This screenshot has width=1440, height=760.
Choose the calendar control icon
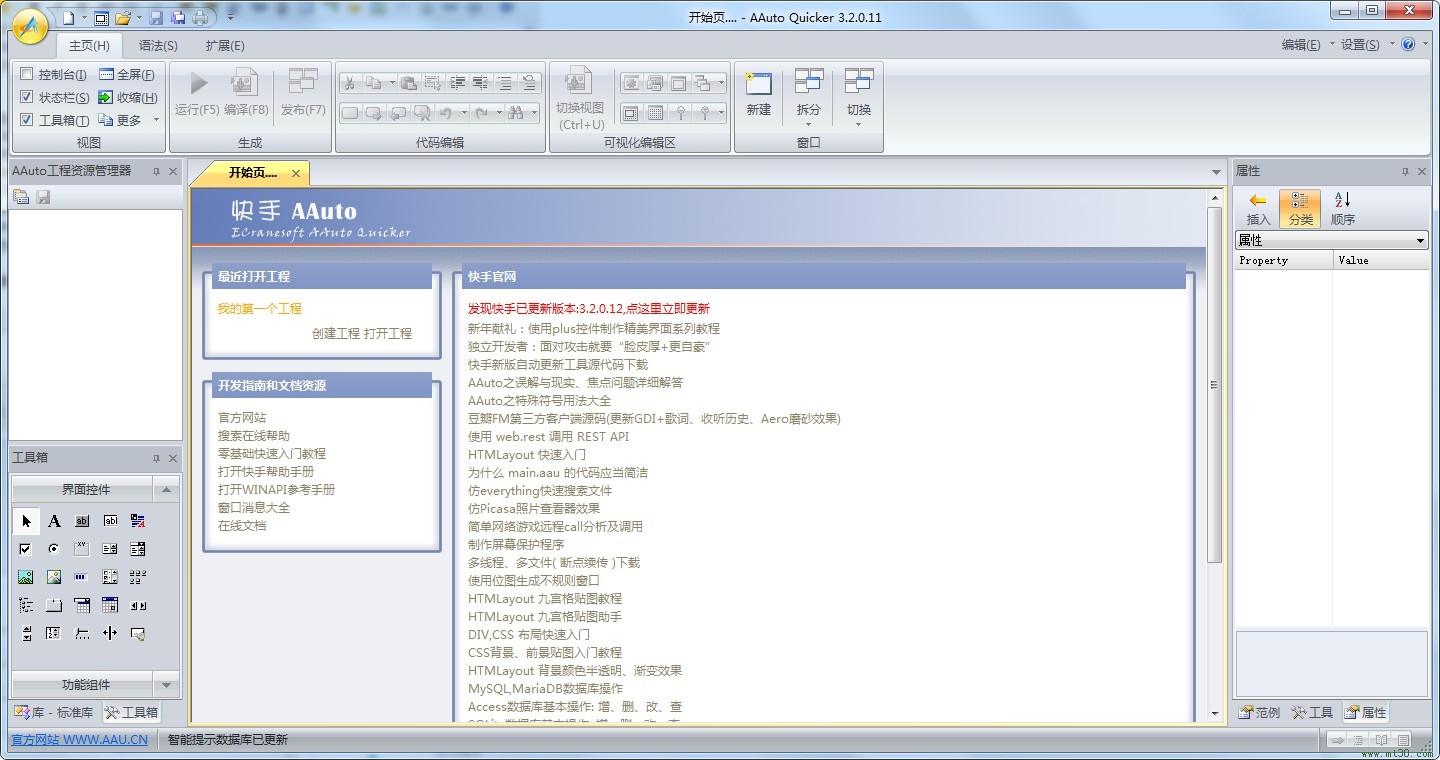pyautogui.click(x=110, y=605)
